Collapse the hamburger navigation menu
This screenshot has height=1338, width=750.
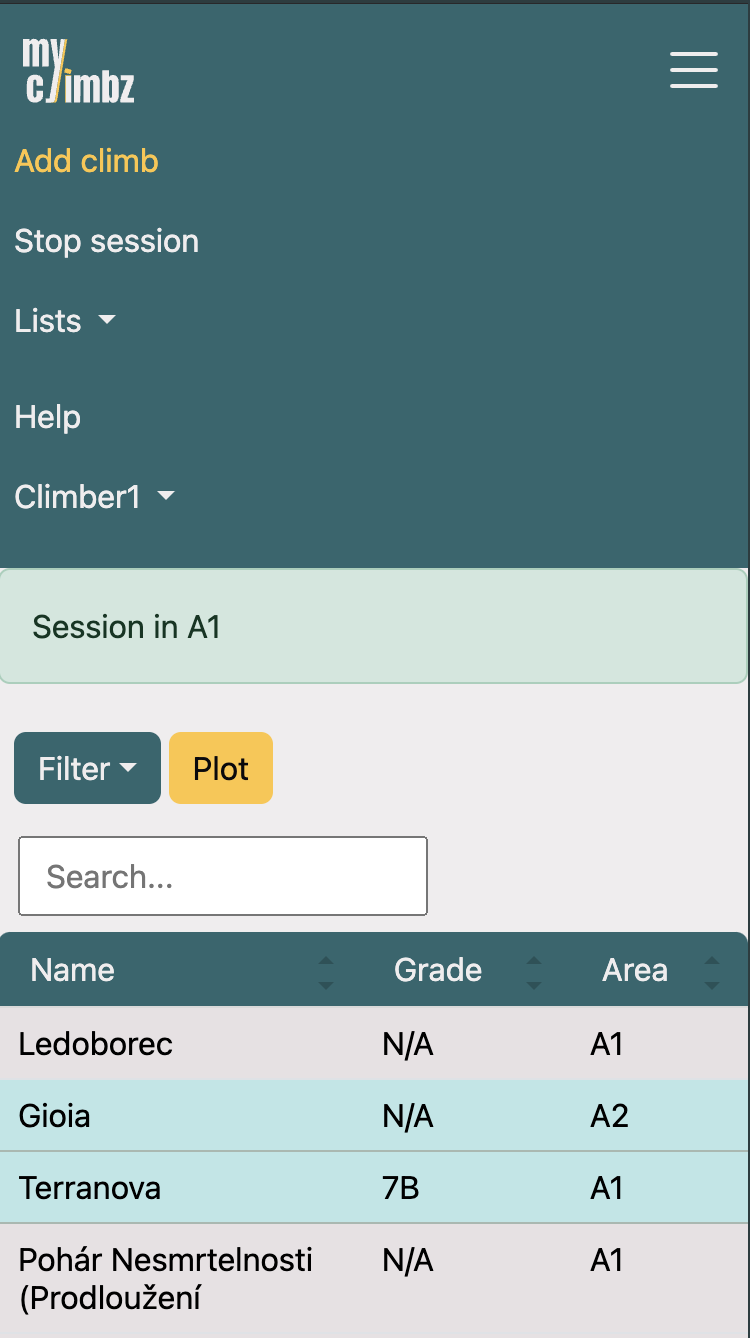coord(693,70)
